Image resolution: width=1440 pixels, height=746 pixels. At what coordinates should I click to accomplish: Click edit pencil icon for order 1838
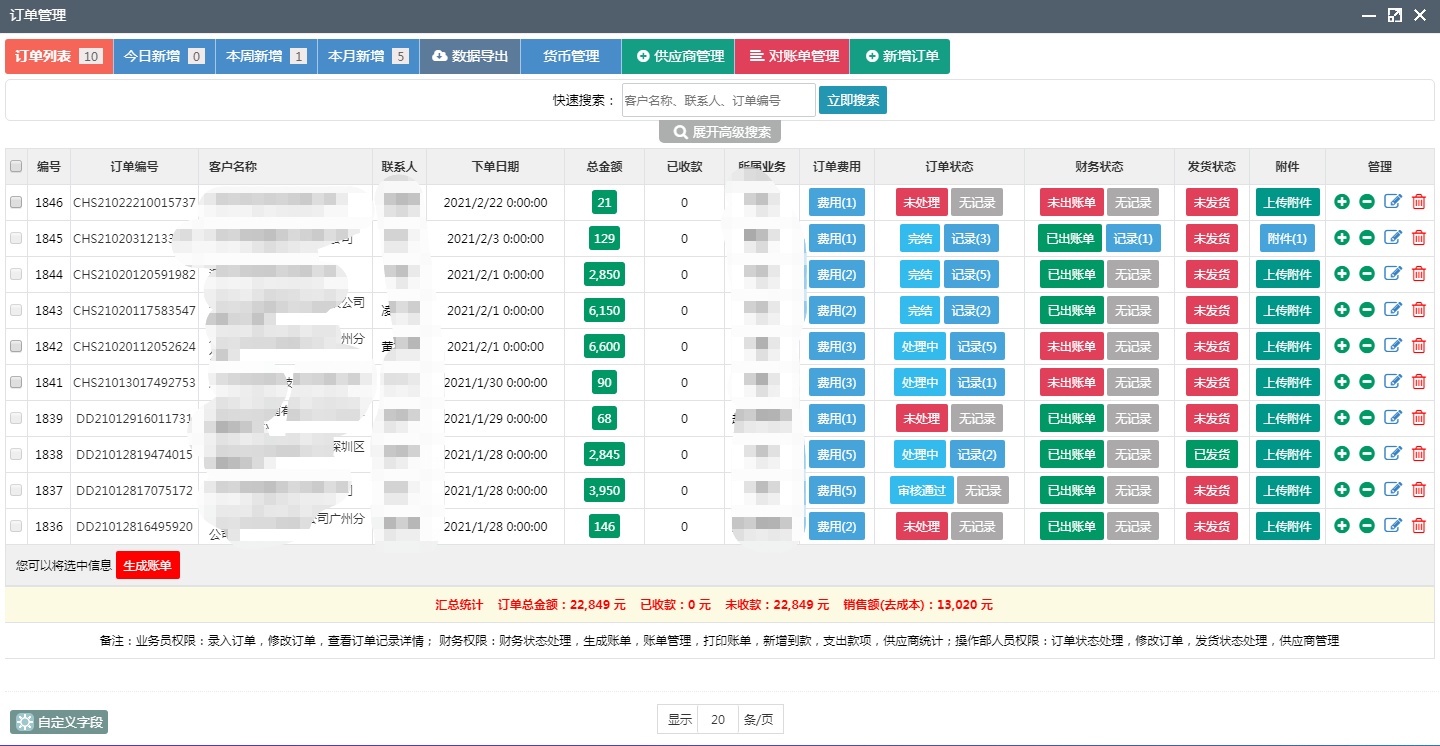[x=1393, y=454]
